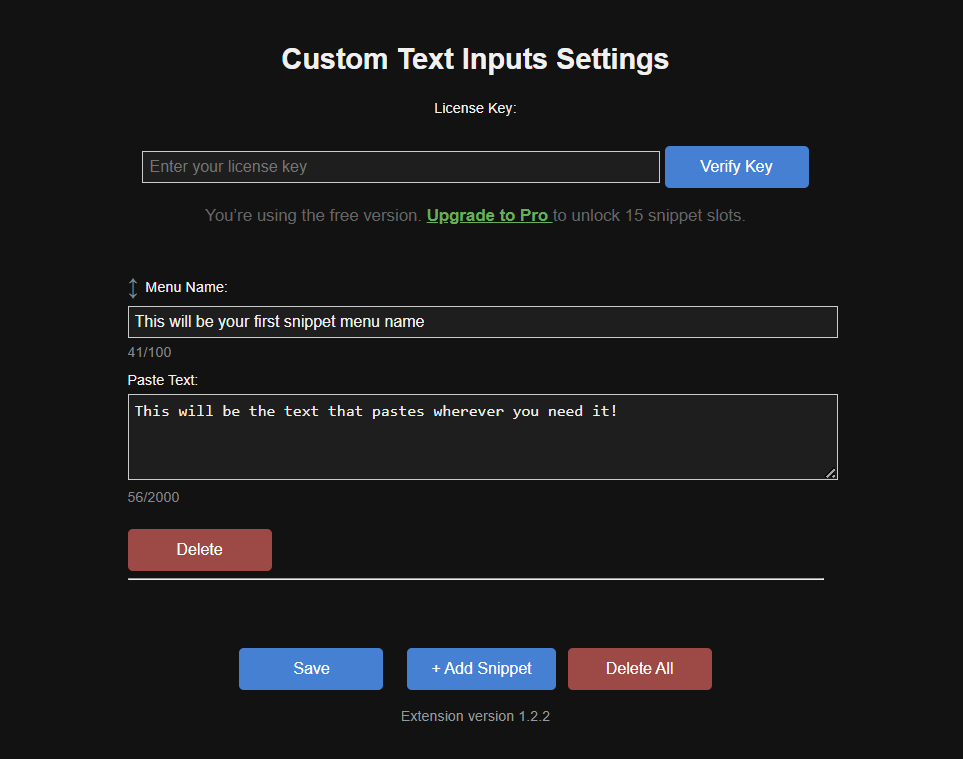
Task: Click the Save button
Action: pos(311,669)
